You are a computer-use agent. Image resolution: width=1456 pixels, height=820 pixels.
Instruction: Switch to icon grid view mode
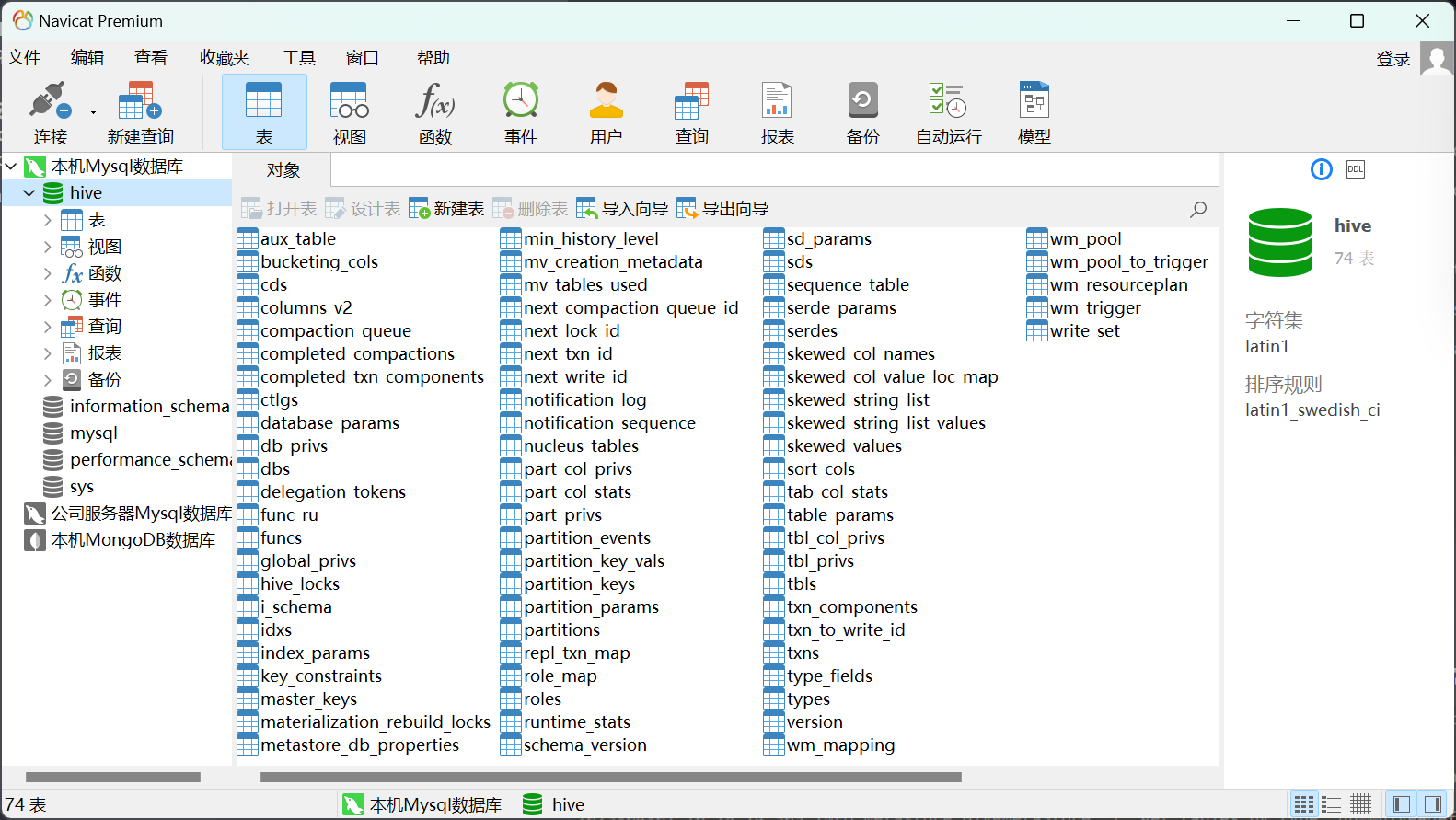click(1303, 804)
